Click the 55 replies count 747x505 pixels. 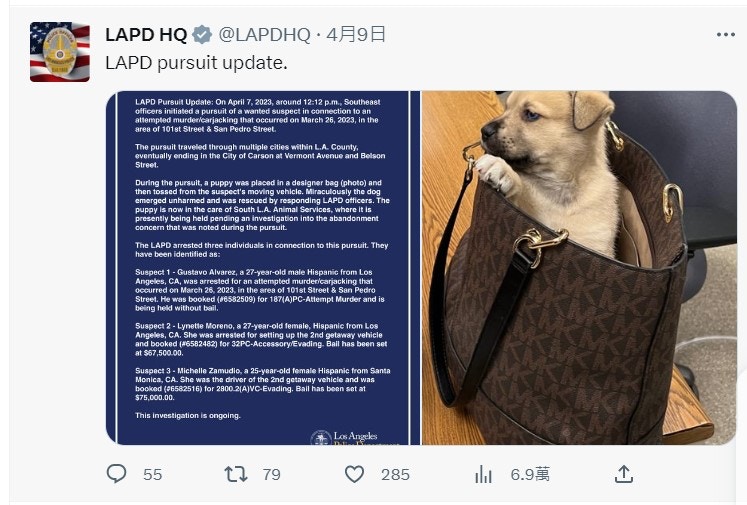152,475
